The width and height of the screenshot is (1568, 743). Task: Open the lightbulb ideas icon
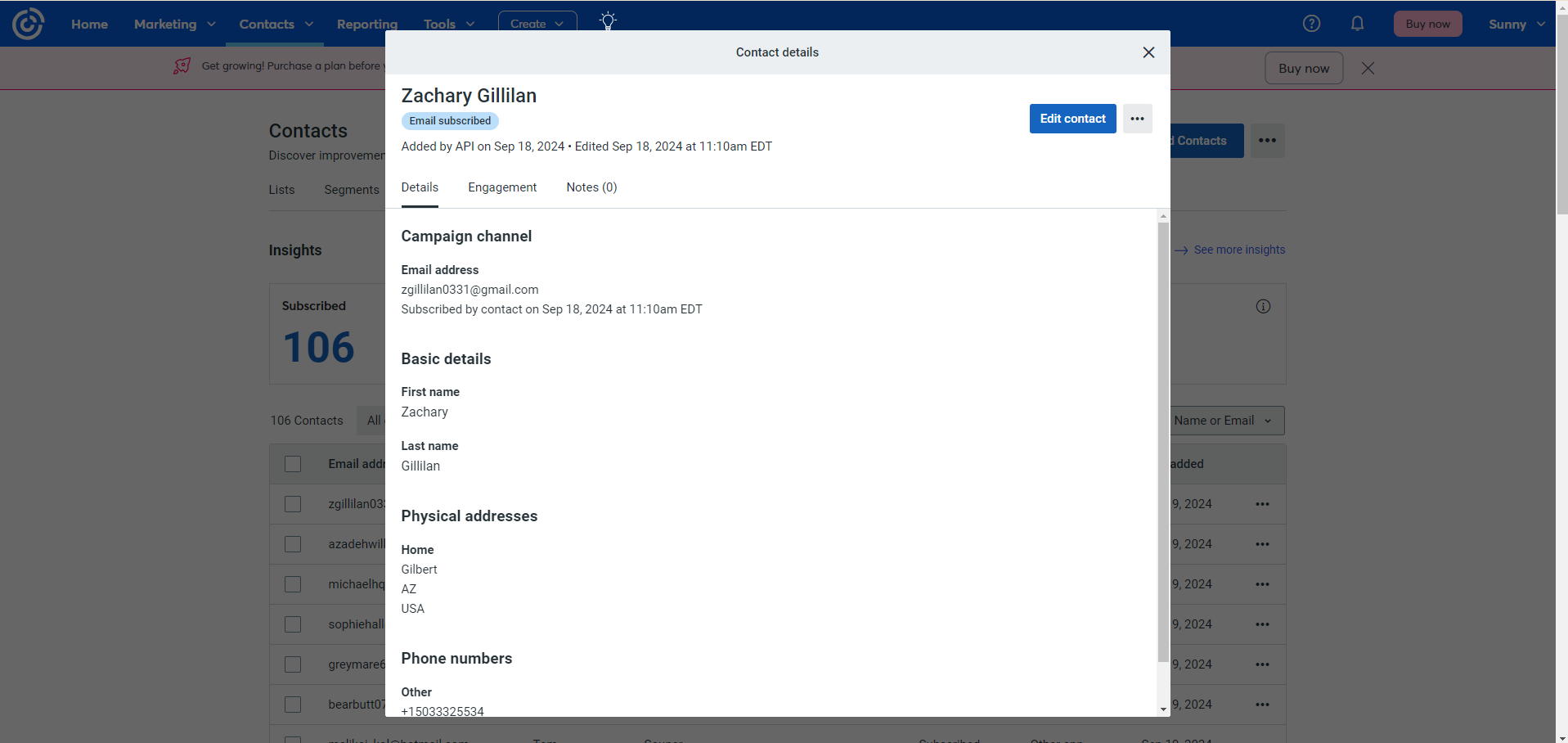coord(608,21)
